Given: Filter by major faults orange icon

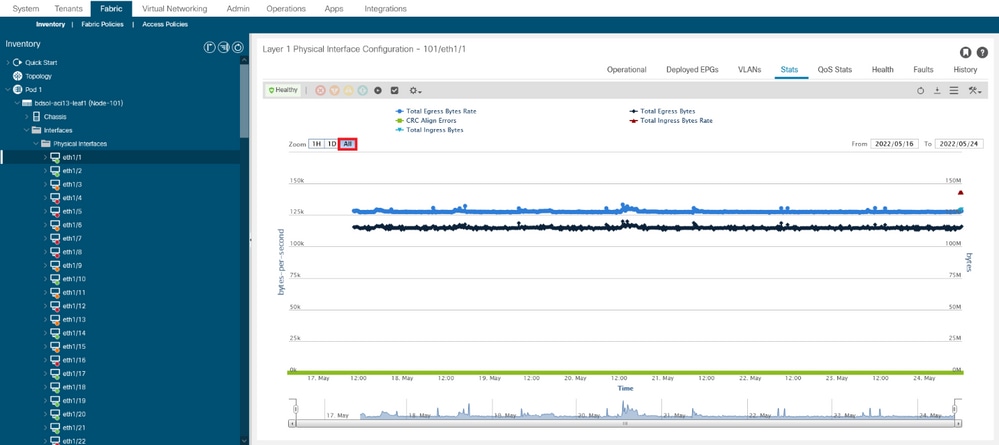Looking at the screenshot, I should [x=334, y=91].
